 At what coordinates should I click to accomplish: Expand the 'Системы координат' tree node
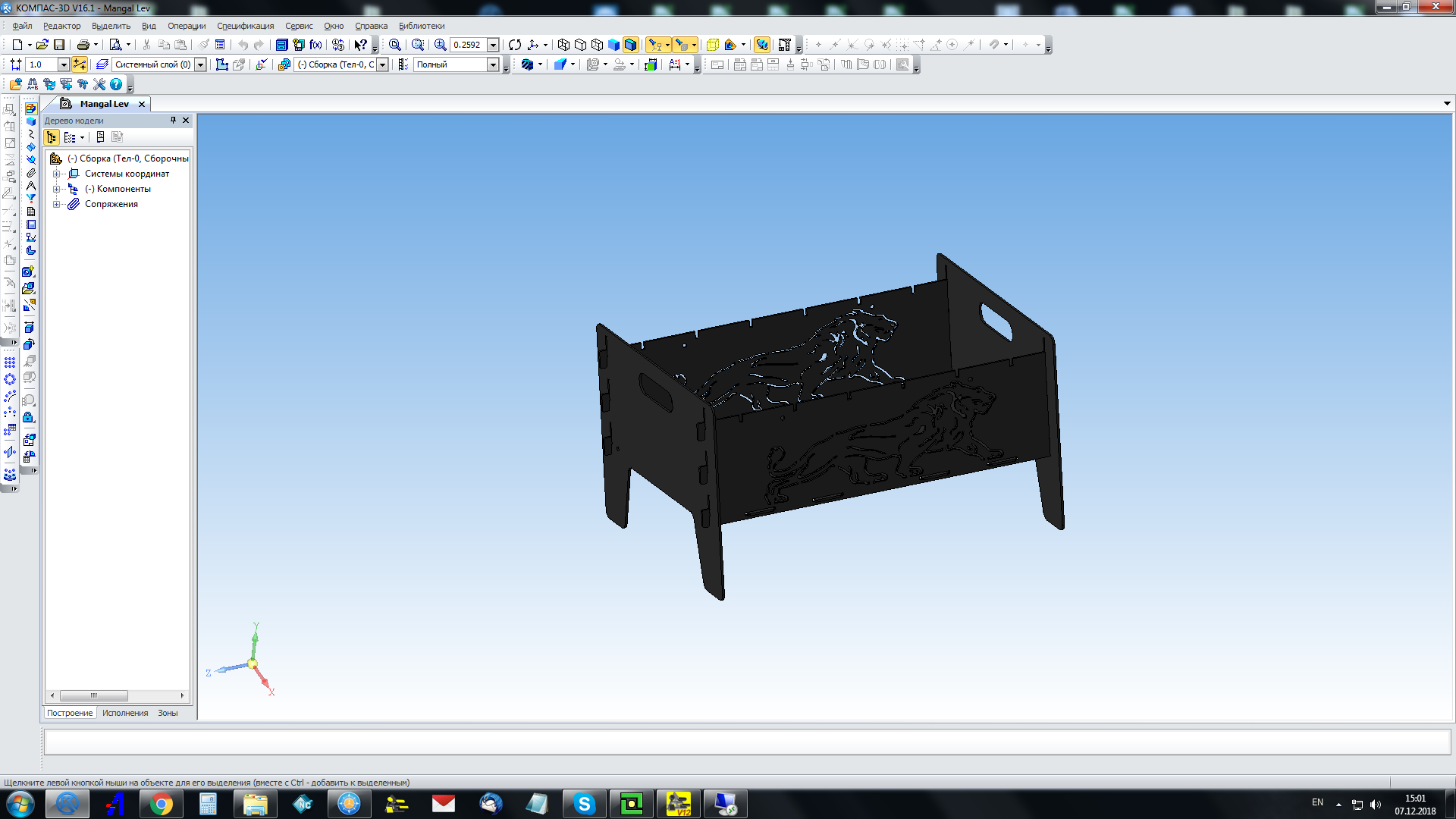[56, 174]
